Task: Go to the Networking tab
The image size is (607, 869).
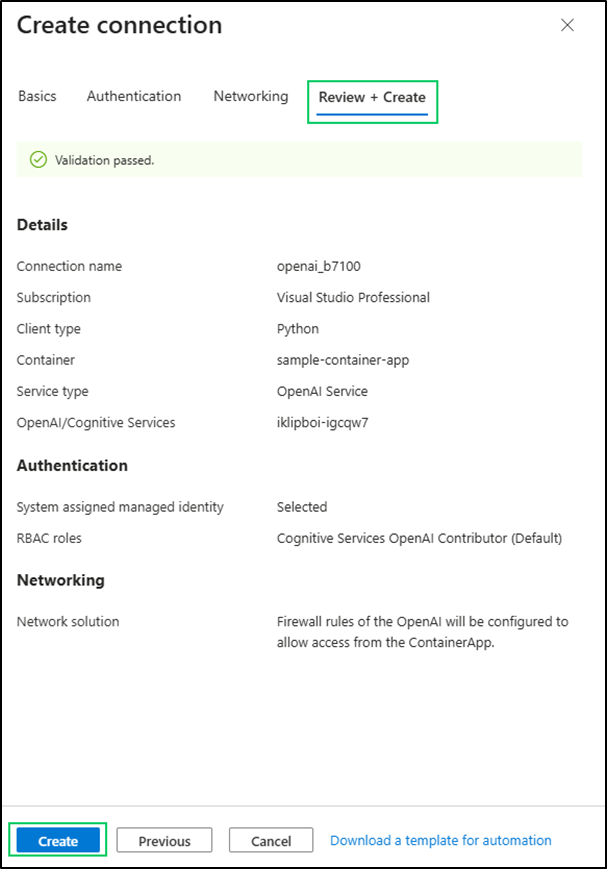Action: (x=250, y=97)
